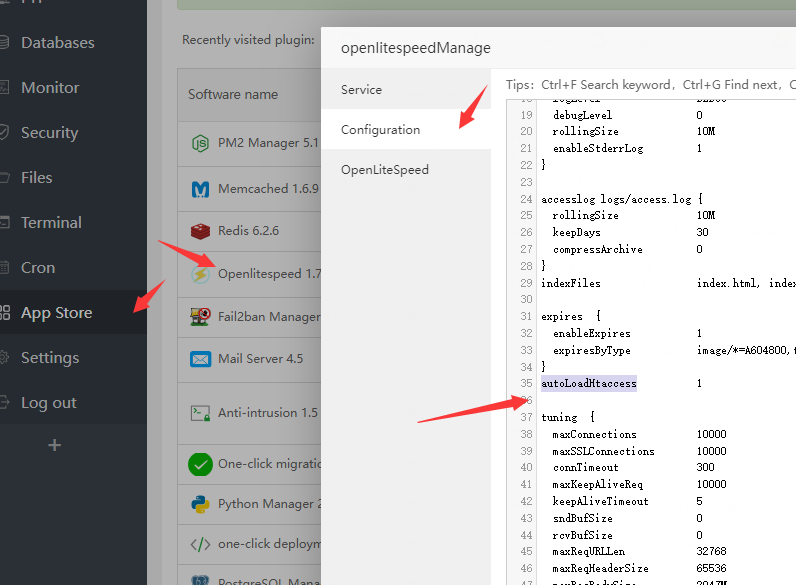Viewport: 796px width, 585px height.
Task: Click the connTimeout config line
Action: point(585,468)
